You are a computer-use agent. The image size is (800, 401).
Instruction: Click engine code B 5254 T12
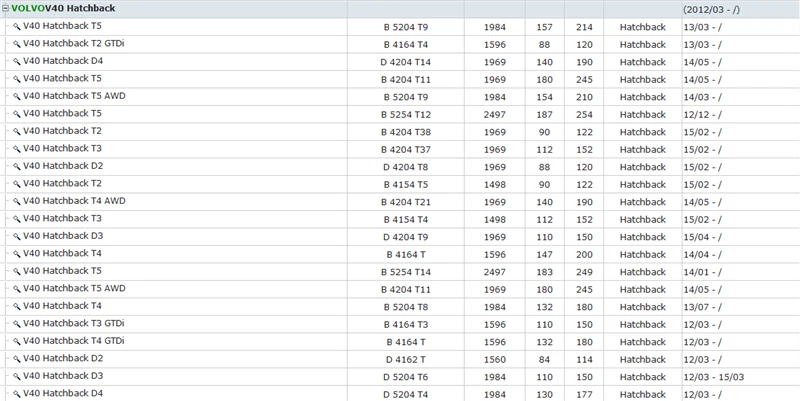[x=406, y=115]
